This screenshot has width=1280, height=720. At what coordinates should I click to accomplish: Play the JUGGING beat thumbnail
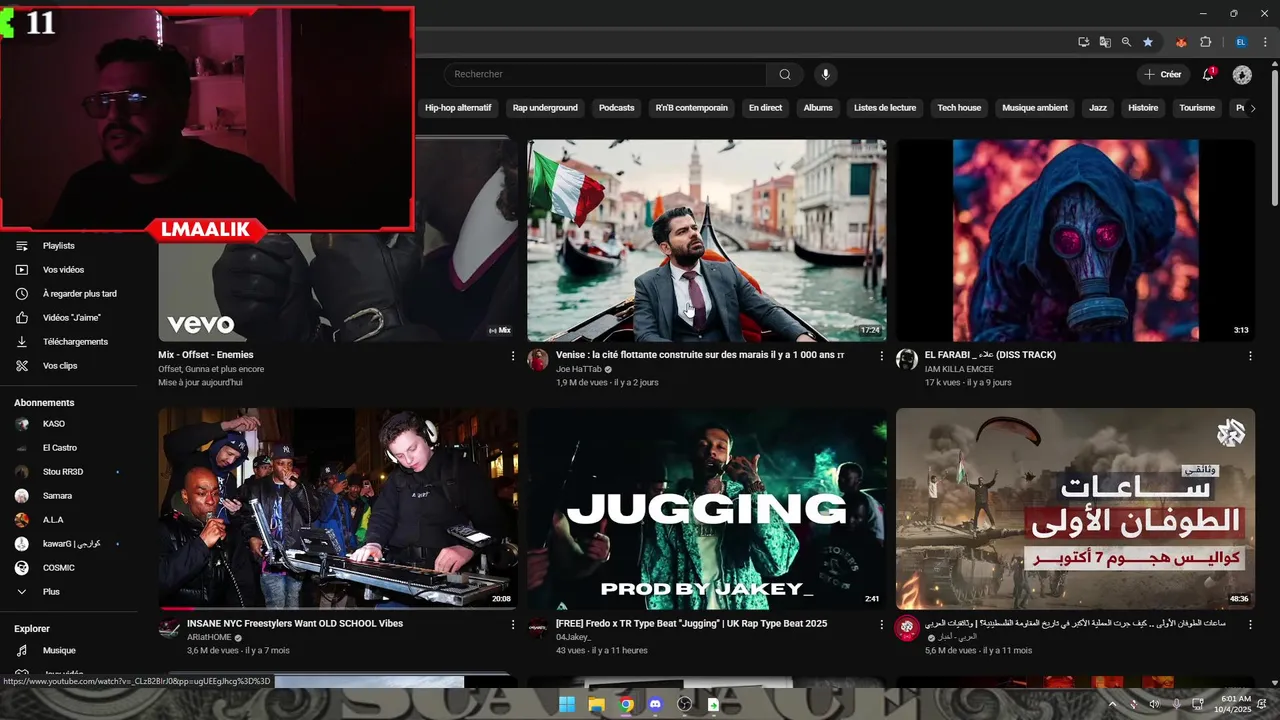point(706,509)
